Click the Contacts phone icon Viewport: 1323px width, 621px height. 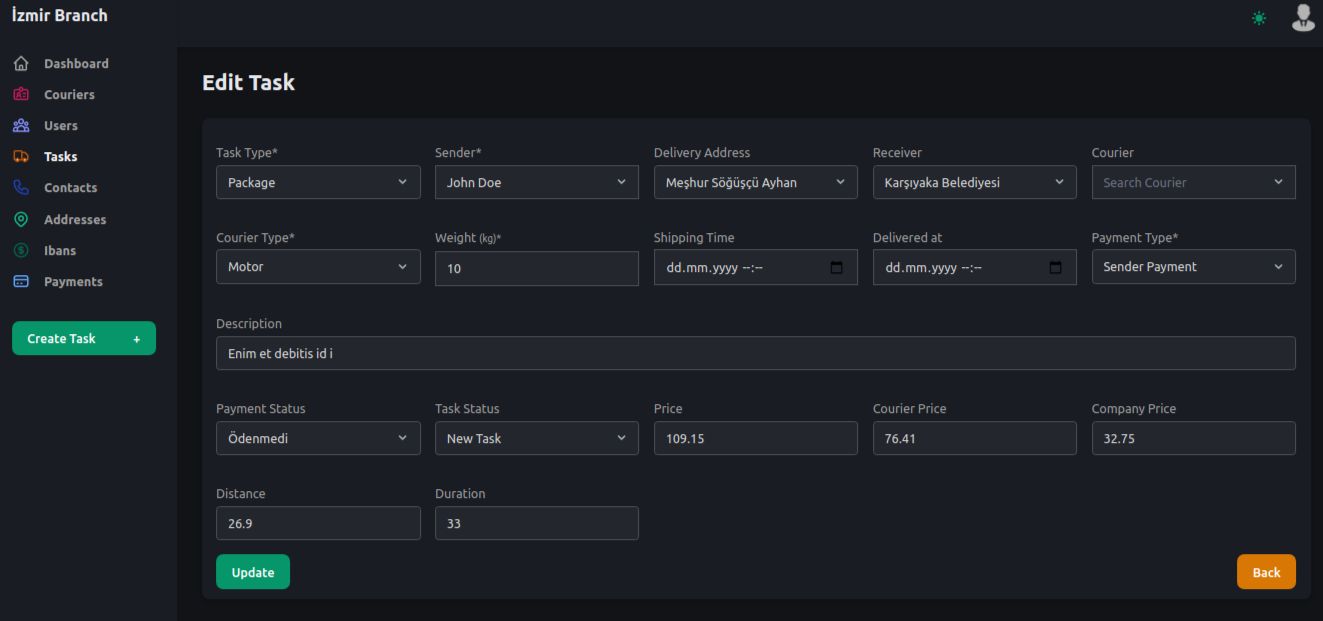coord(20,188)
